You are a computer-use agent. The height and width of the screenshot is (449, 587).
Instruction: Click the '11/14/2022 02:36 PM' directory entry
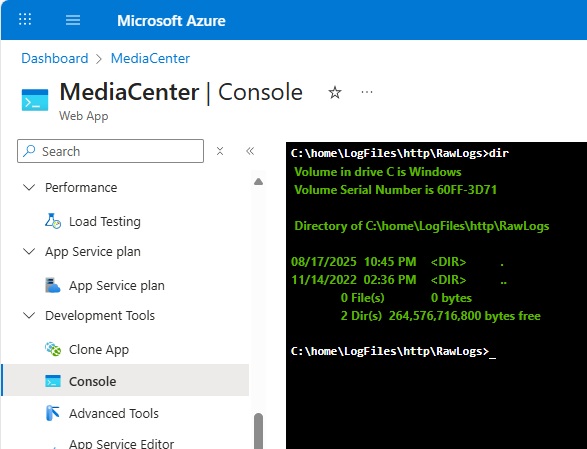point(399,280)
